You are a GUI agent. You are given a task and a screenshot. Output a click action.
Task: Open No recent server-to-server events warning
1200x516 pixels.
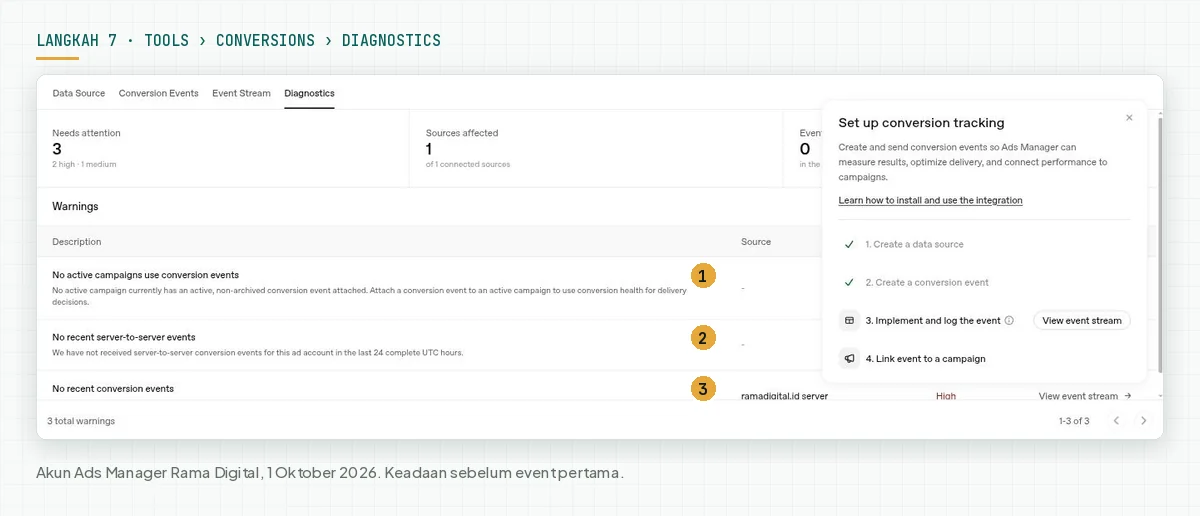pos(124,338)
